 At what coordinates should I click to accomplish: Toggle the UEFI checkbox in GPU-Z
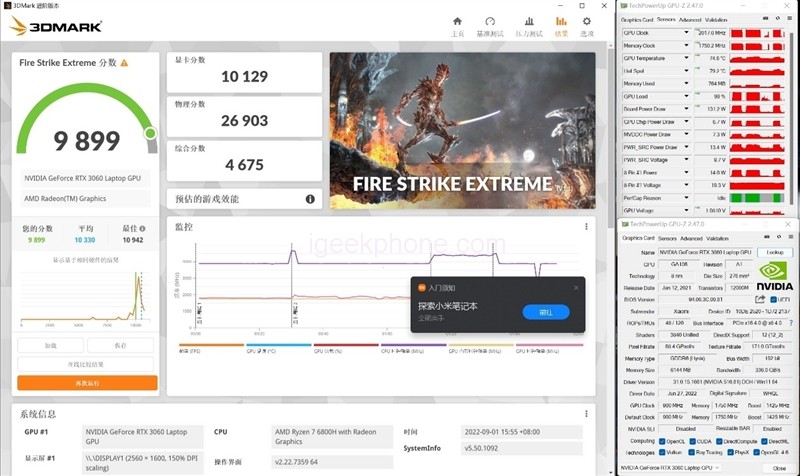point(772,298)
